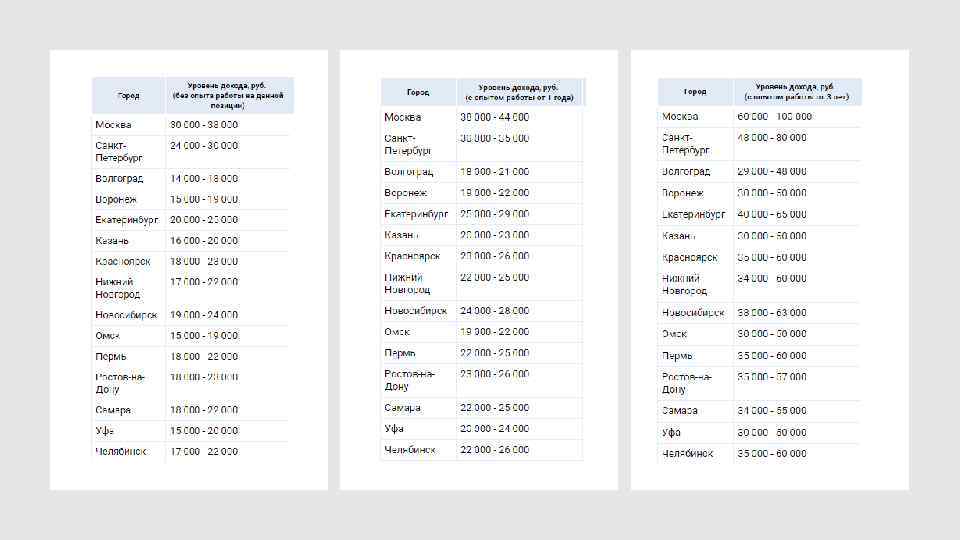
Task: Click the 20 000 - 24 000 Уфа salary
Action: (494, 428)
